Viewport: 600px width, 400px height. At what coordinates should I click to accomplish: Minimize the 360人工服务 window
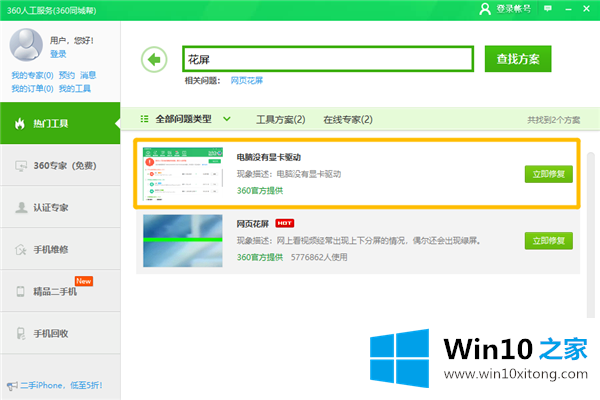(568, 9)
